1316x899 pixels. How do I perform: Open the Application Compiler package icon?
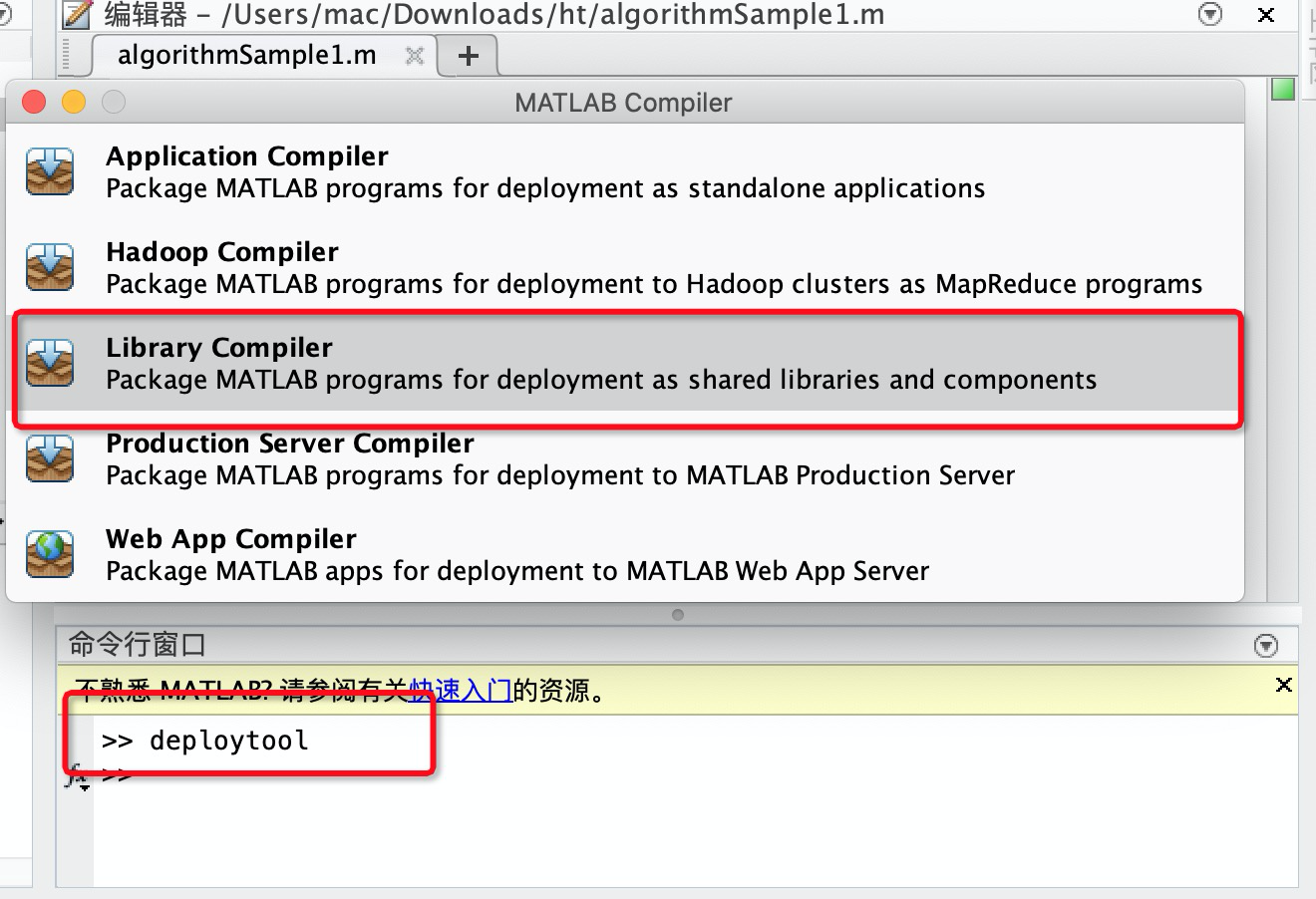[50, 169]
